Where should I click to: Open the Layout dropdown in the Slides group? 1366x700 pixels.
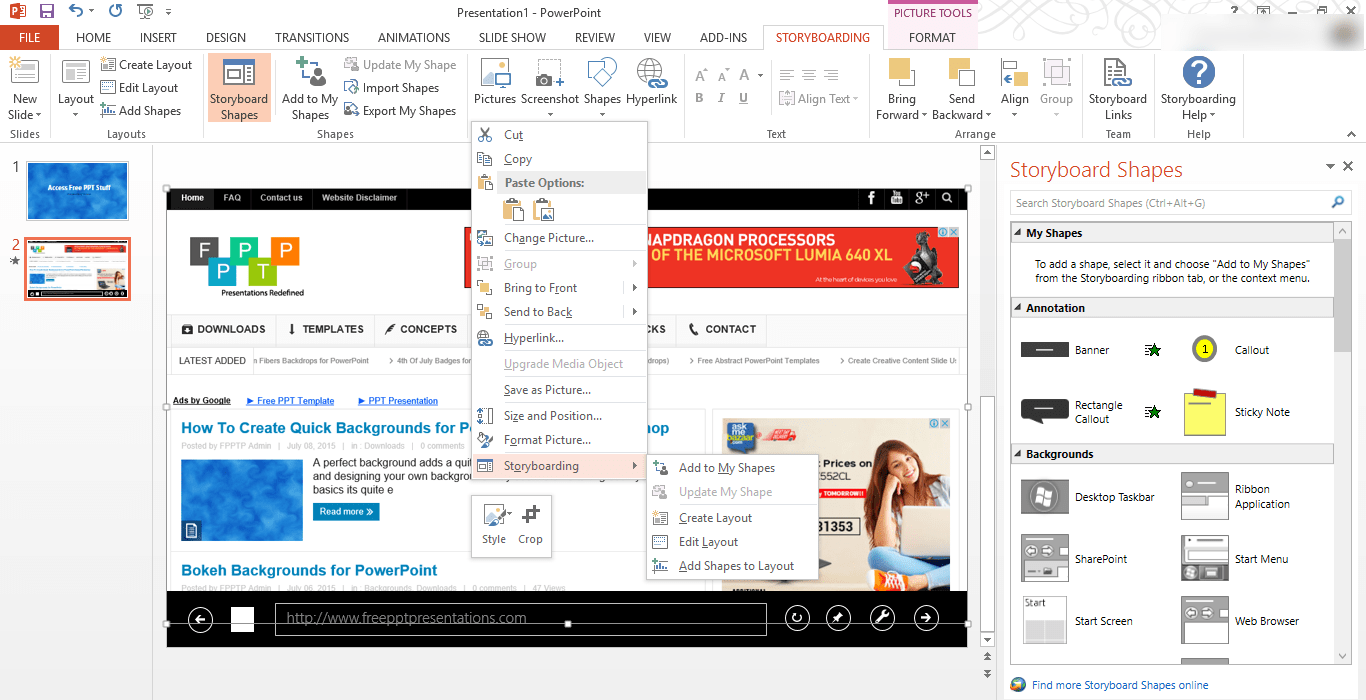(76, 106)
